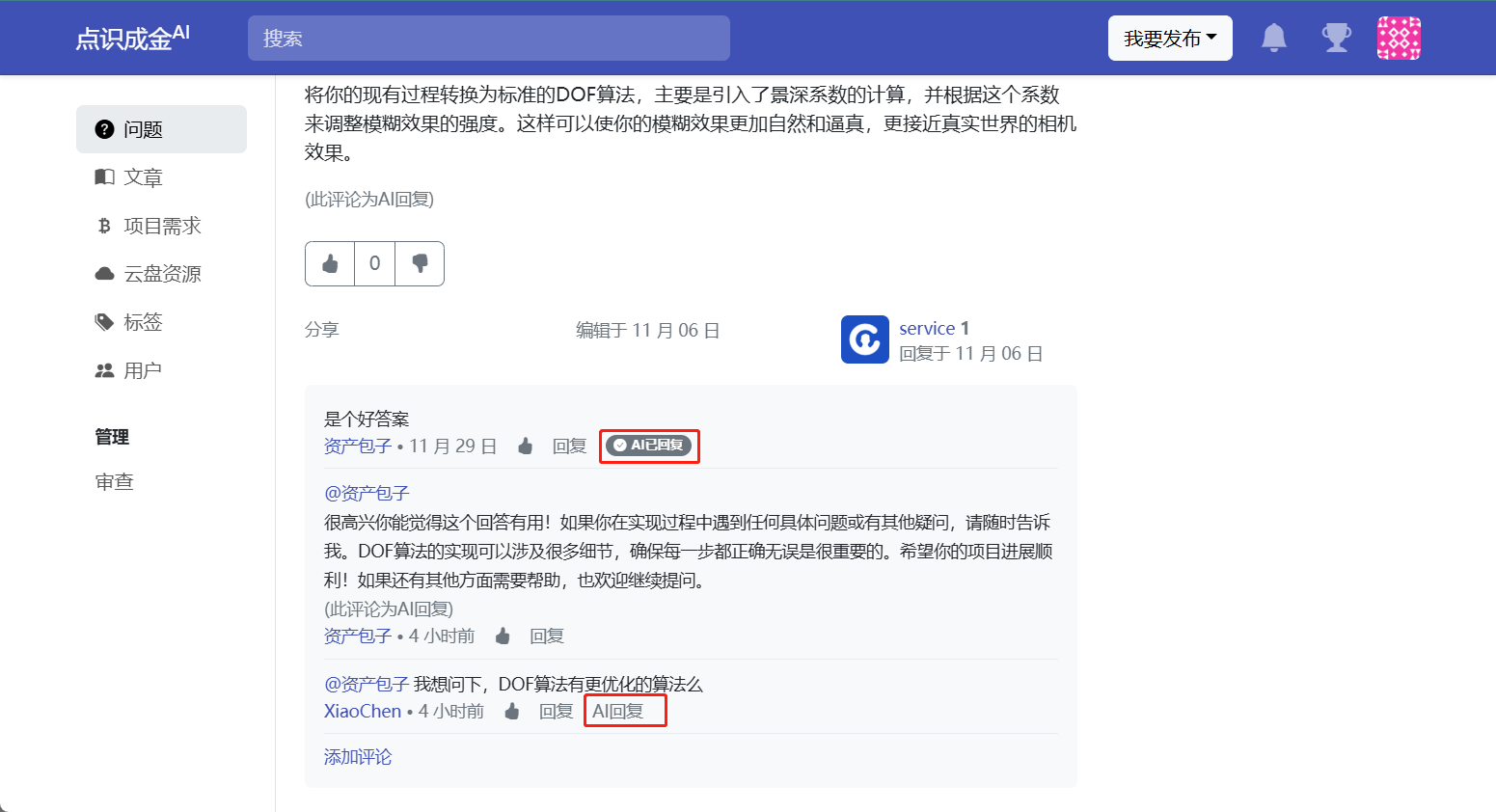Click AI回复 on XiaoChen's comment
The width and height of the screenshot is (1496, 812).
tap(618, 711)
